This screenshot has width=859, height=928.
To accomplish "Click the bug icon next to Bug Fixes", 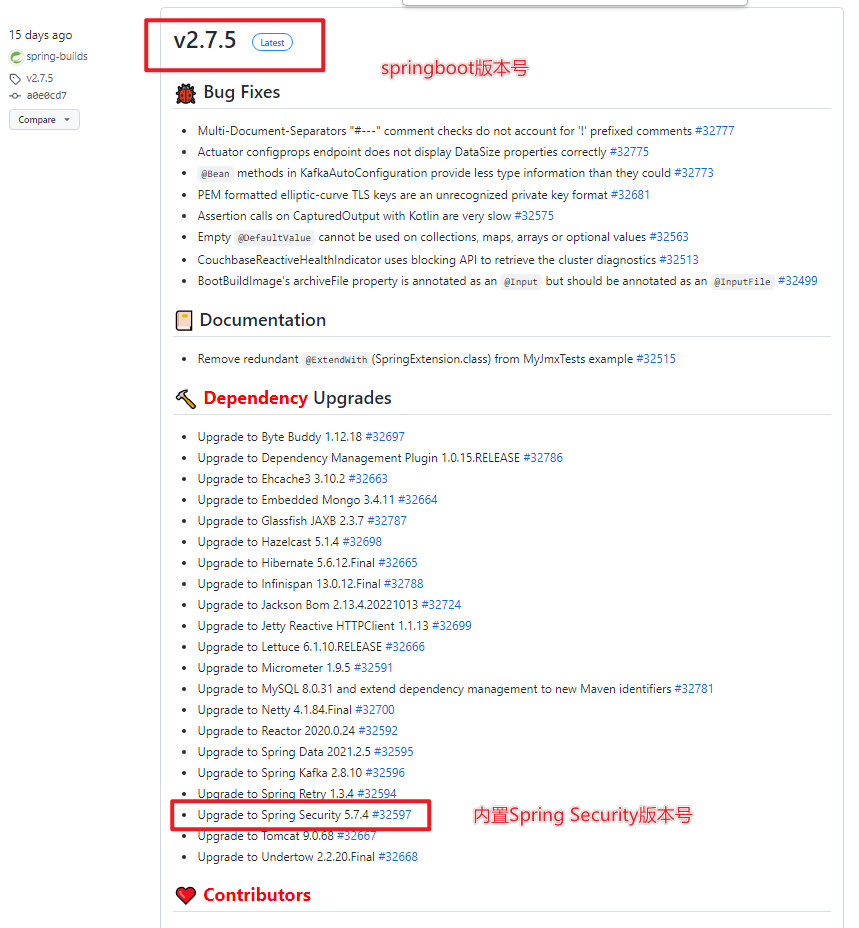I will tap(186, 94).
